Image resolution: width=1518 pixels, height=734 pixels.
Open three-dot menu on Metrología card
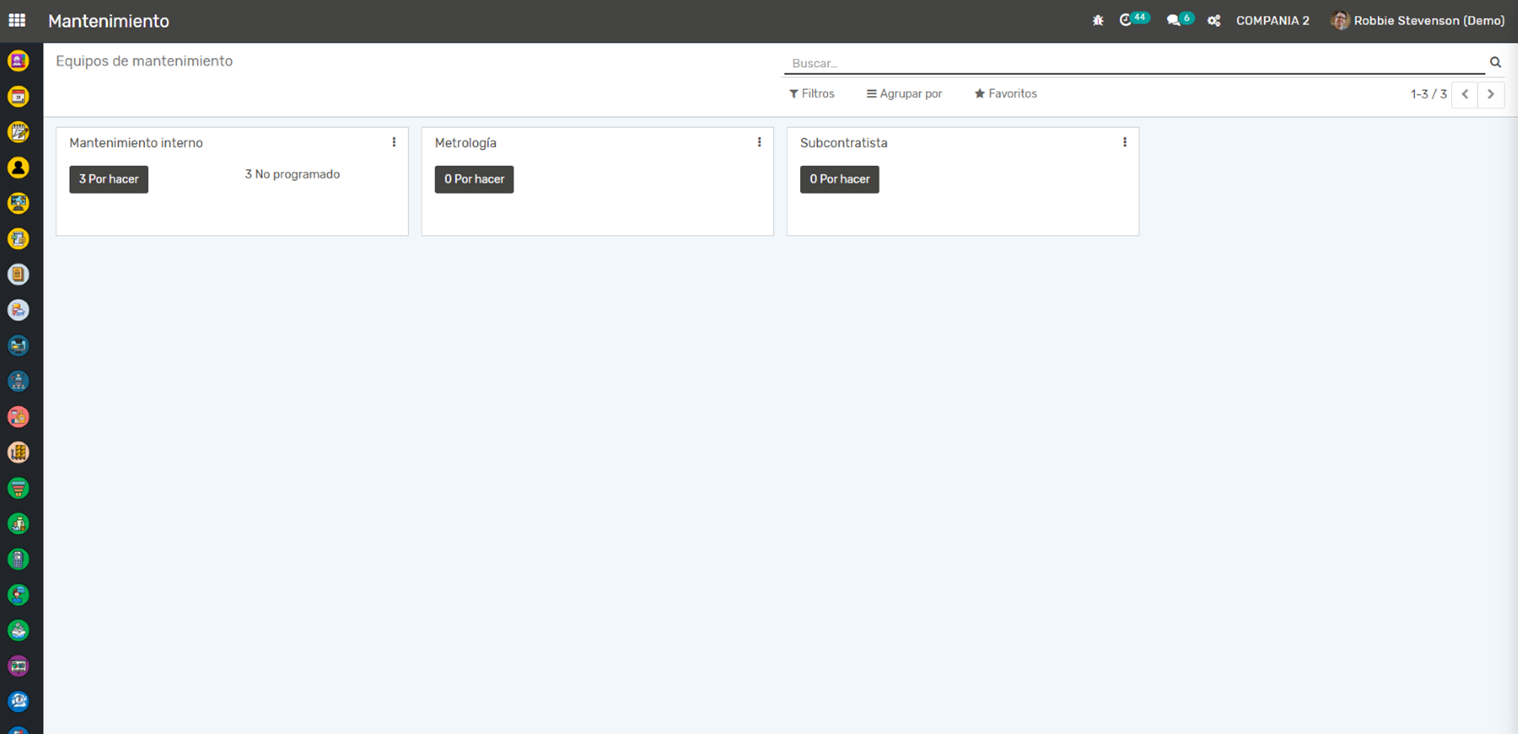(x=759, y=143)
